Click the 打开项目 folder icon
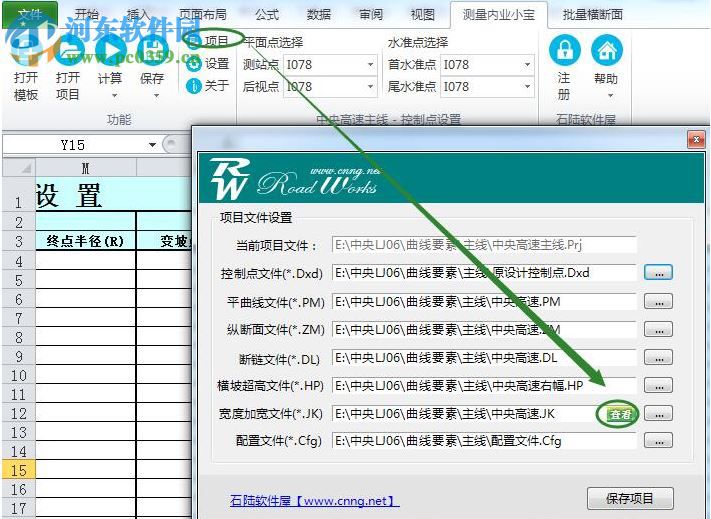This screenshot has height=519, width=711. point(68,49)
